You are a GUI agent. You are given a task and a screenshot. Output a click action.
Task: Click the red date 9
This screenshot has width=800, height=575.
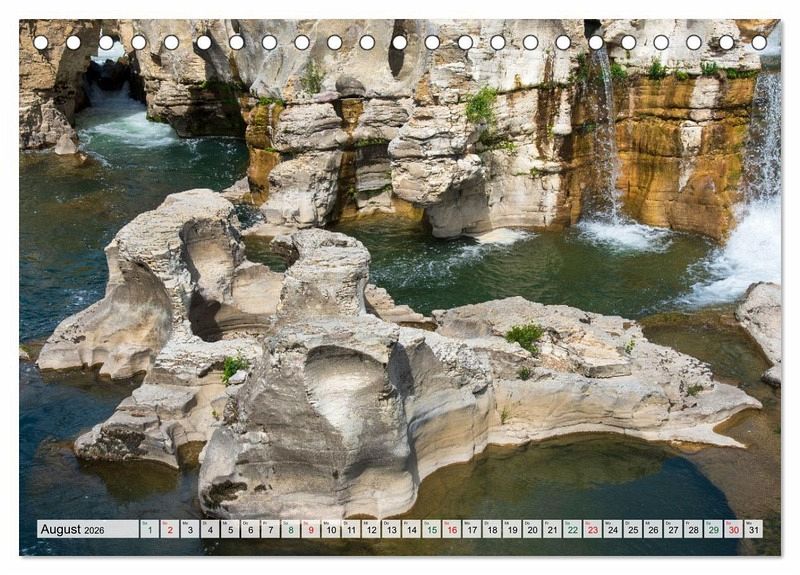310,529
